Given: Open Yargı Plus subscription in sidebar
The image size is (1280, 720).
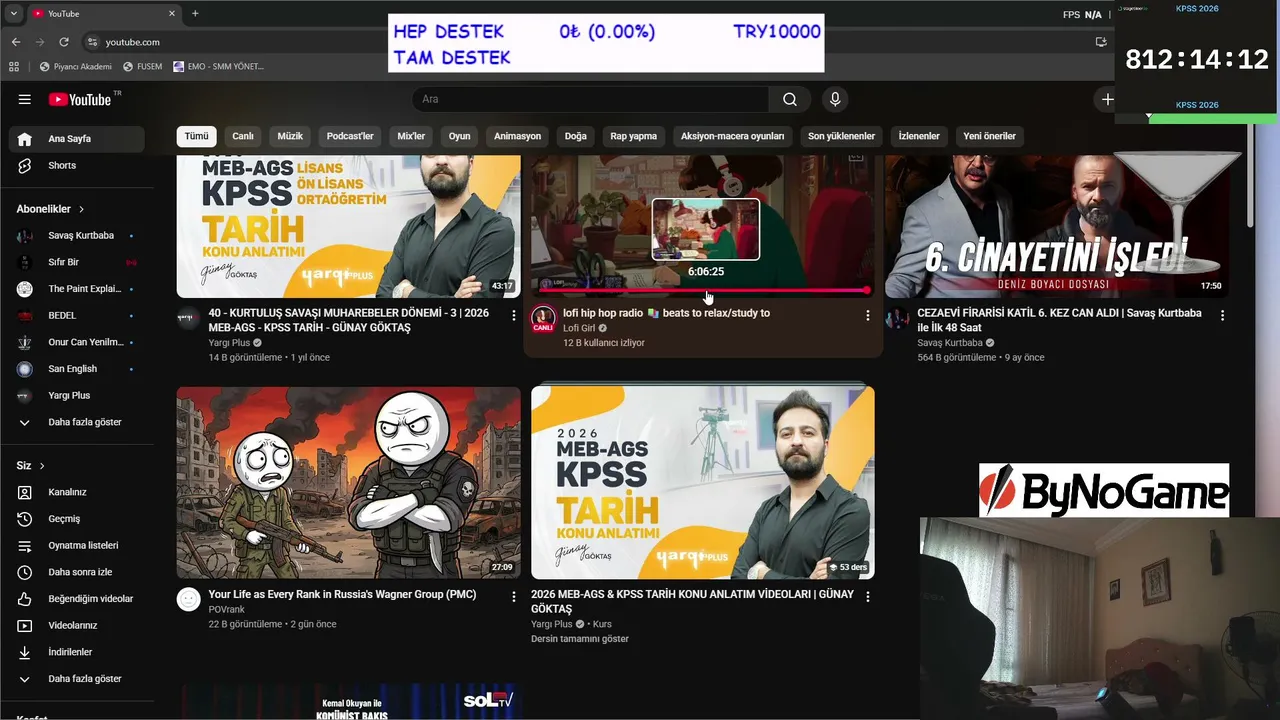Looking at the screenshot, I should pyautogui.click(x=76, y=396).
